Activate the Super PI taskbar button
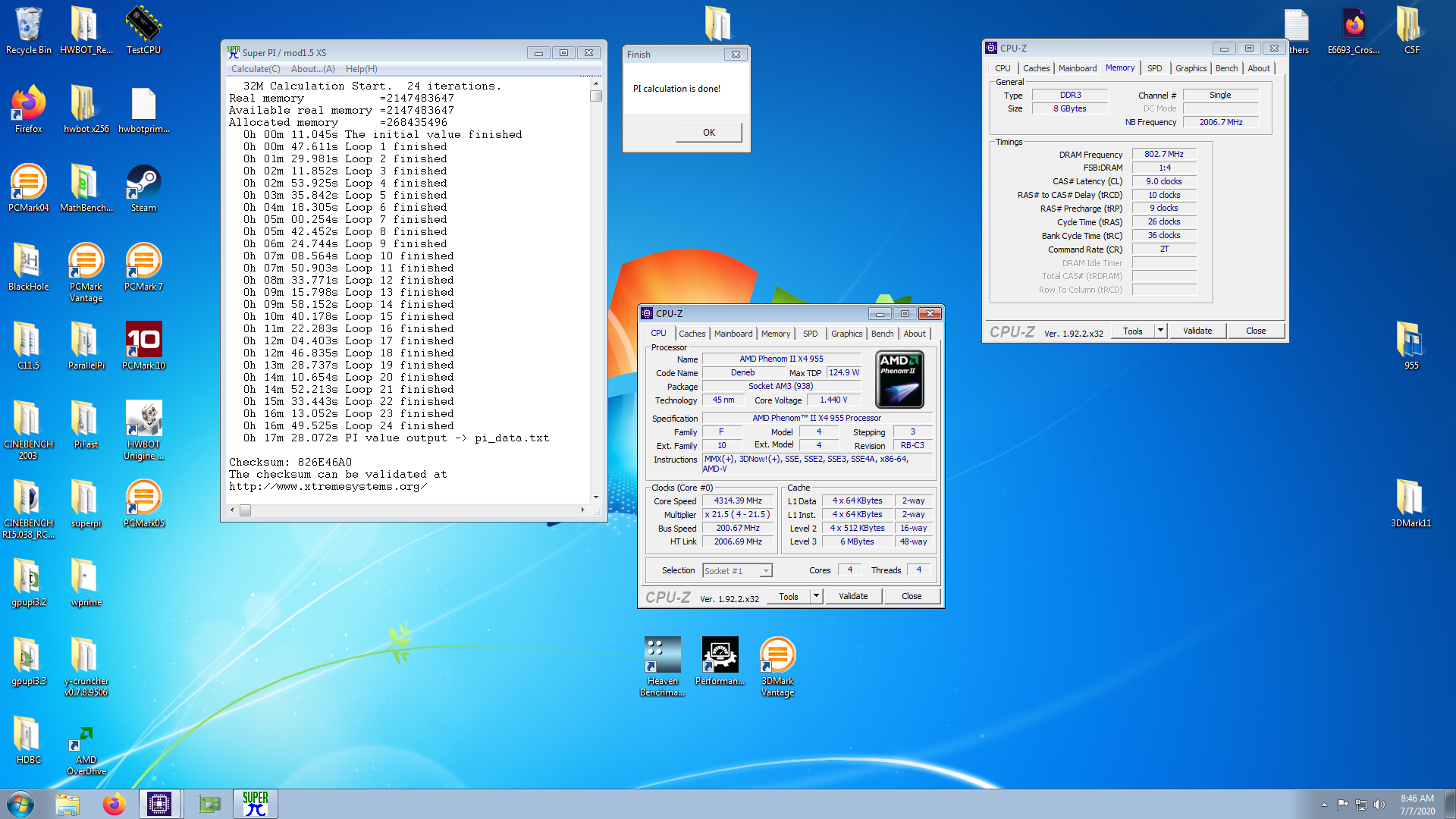The width and height of the screenshot is (1456, 819). pos(256,804)
